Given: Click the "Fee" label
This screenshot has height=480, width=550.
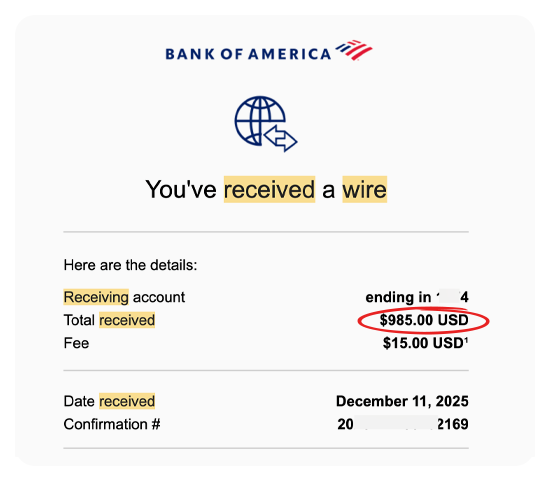Looking at the screenshot, I should point(76,343).
